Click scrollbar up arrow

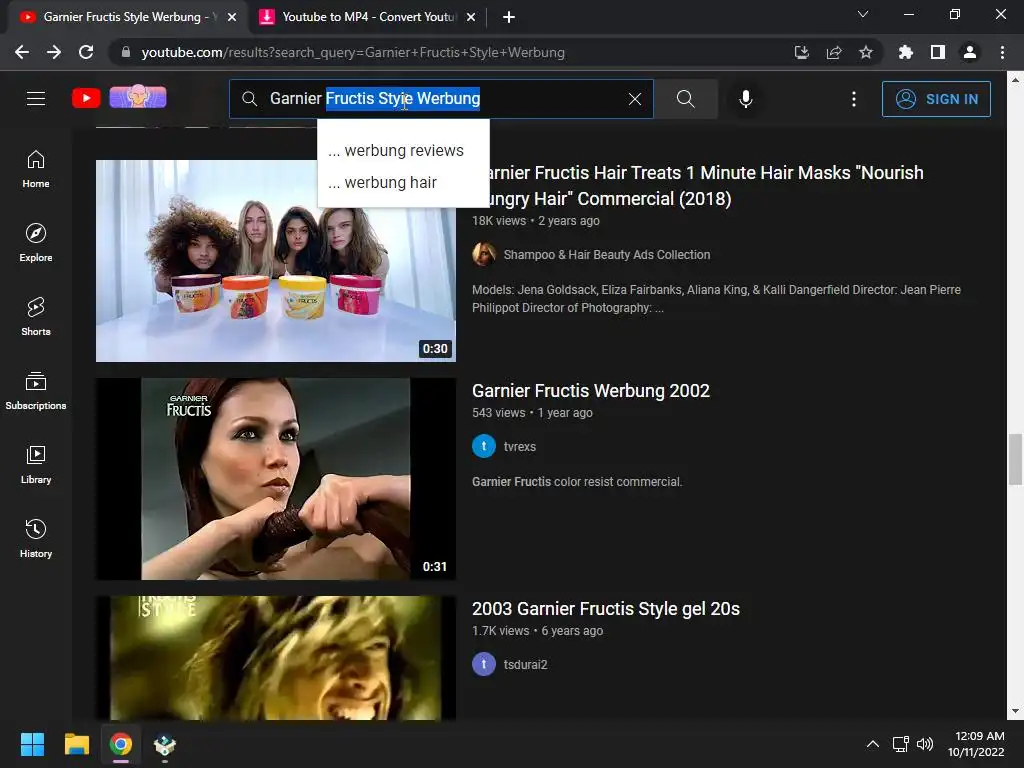click(1015, 80)
